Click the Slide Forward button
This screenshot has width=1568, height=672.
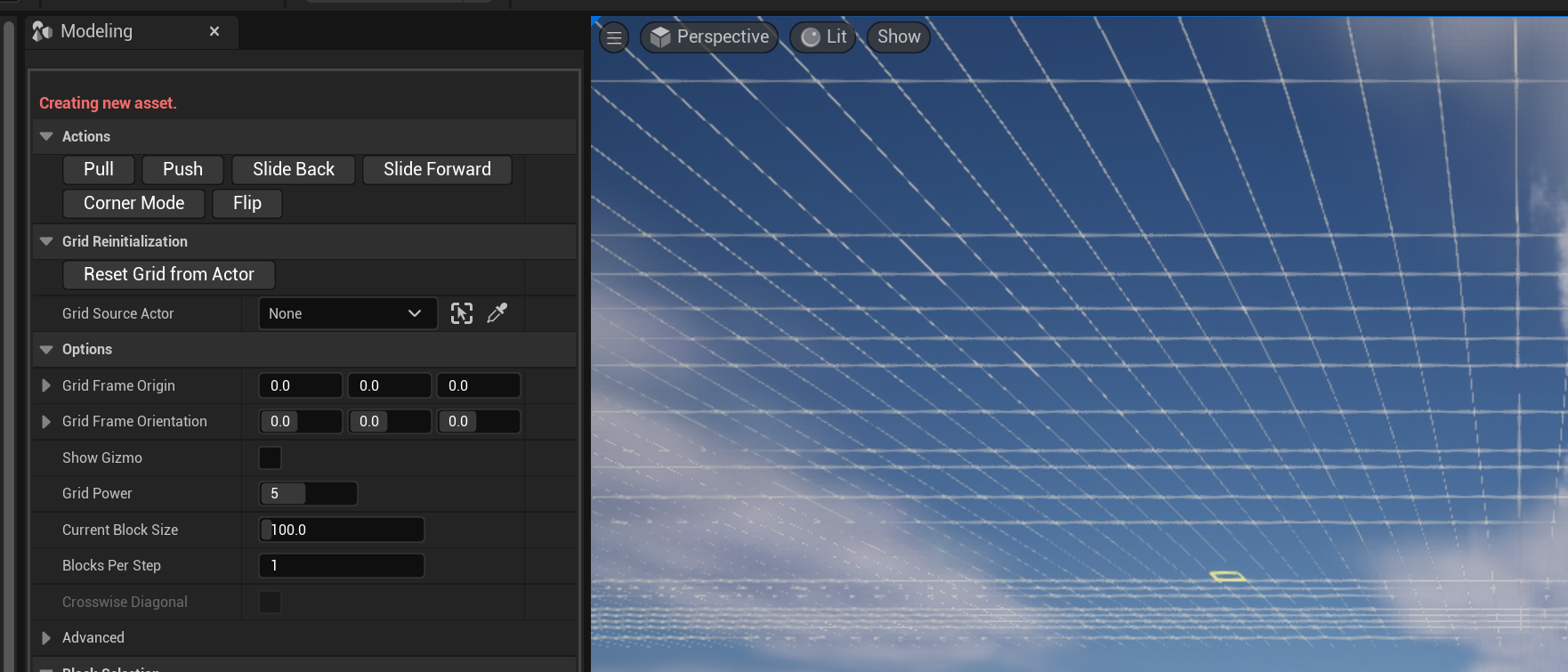pos(437,169)
